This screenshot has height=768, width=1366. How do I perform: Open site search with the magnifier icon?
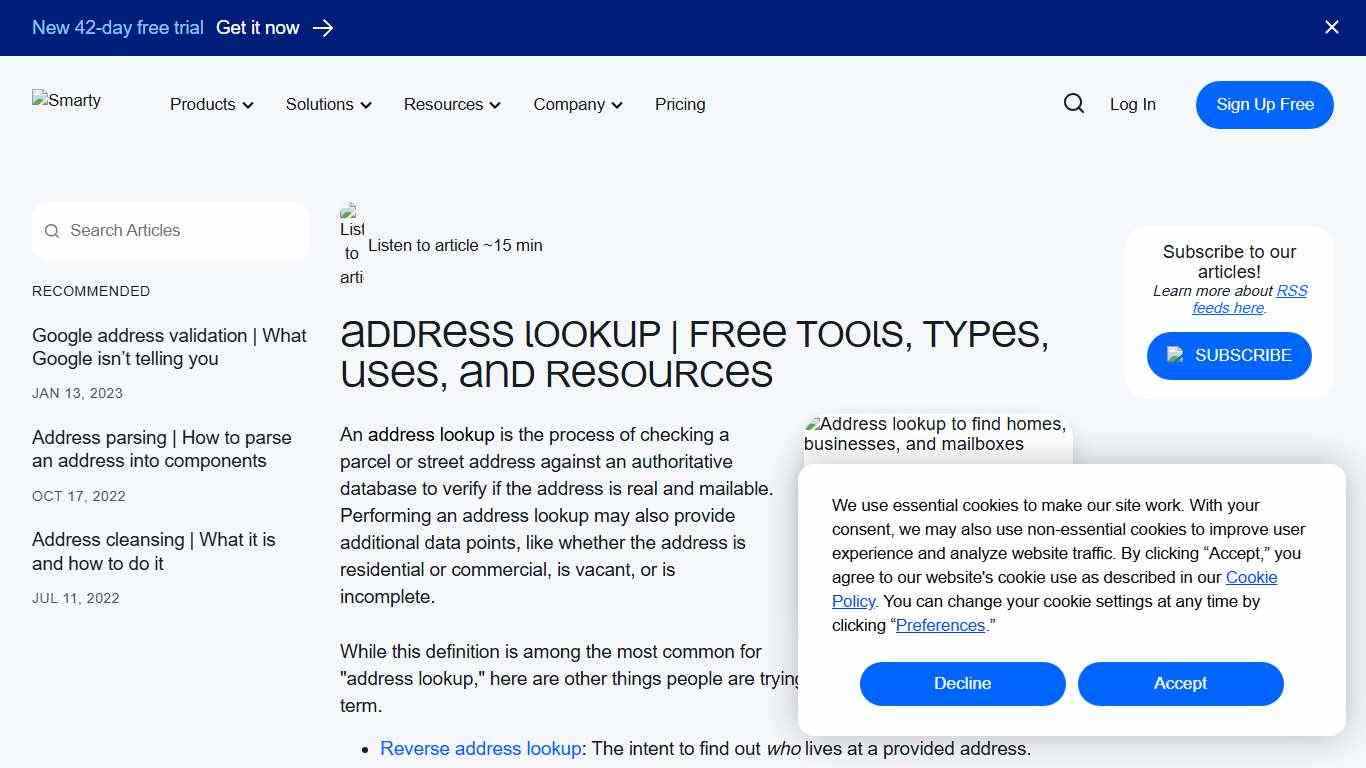coord(1073,103)
